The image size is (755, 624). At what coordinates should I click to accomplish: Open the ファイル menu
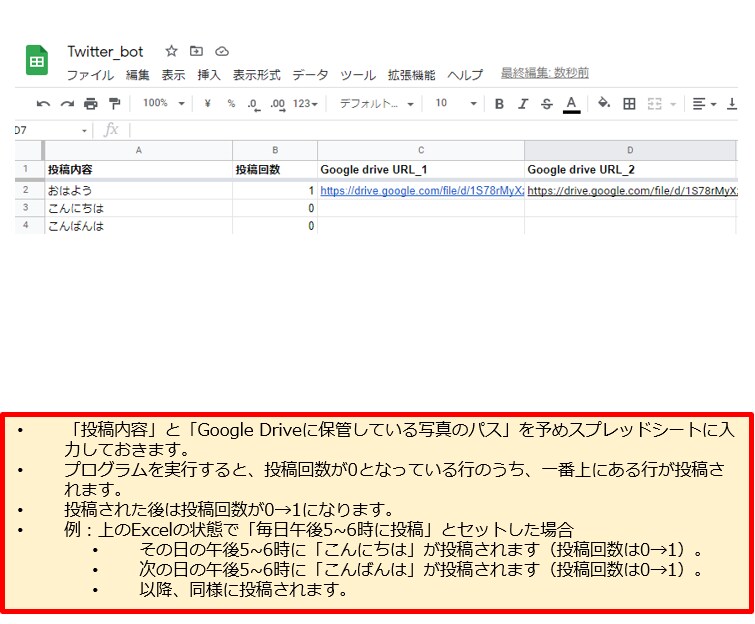click(x=90, y=75)
